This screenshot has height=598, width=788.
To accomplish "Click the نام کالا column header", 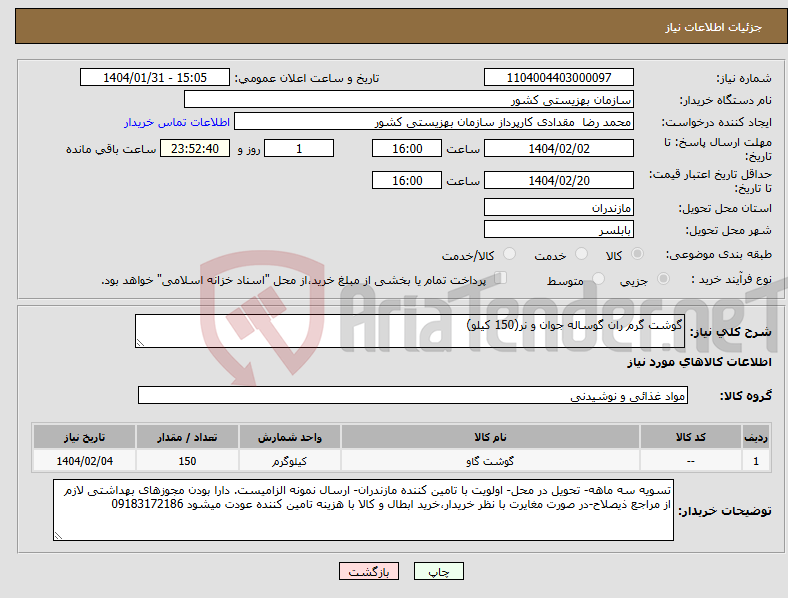I will [x=490, y=437].
